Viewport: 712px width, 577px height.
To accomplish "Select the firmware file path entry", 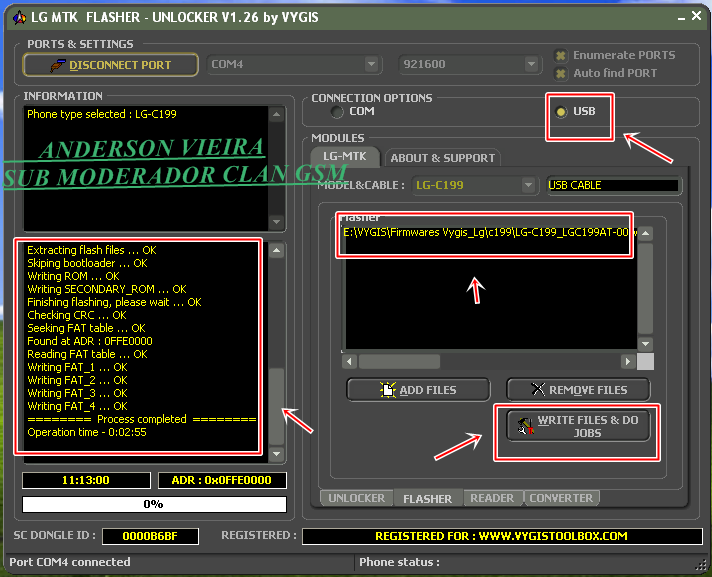I will 490,232.
